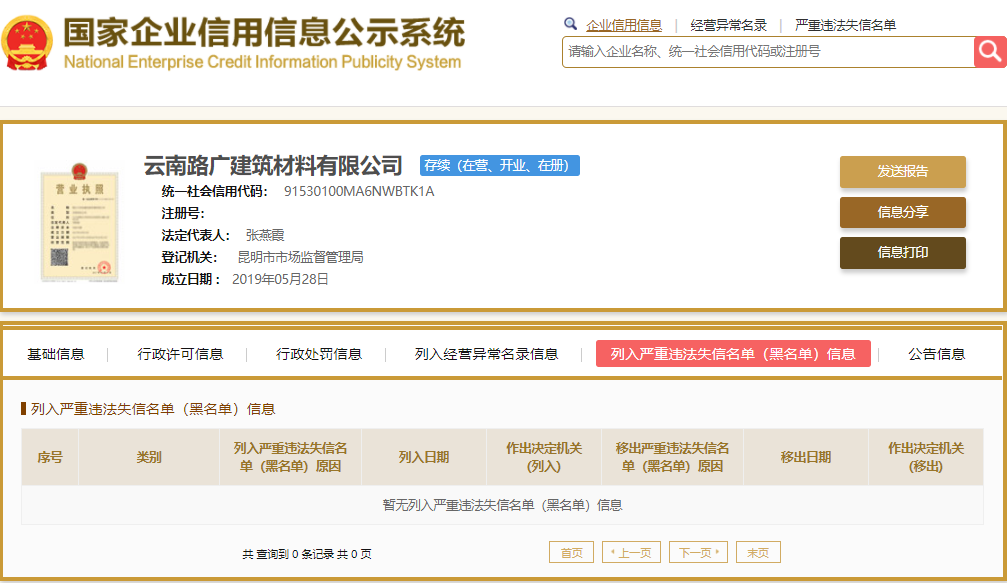Click the 发送报告 button
The width and height of the screenshot is (1007, 583).
[x=902, y=171]
